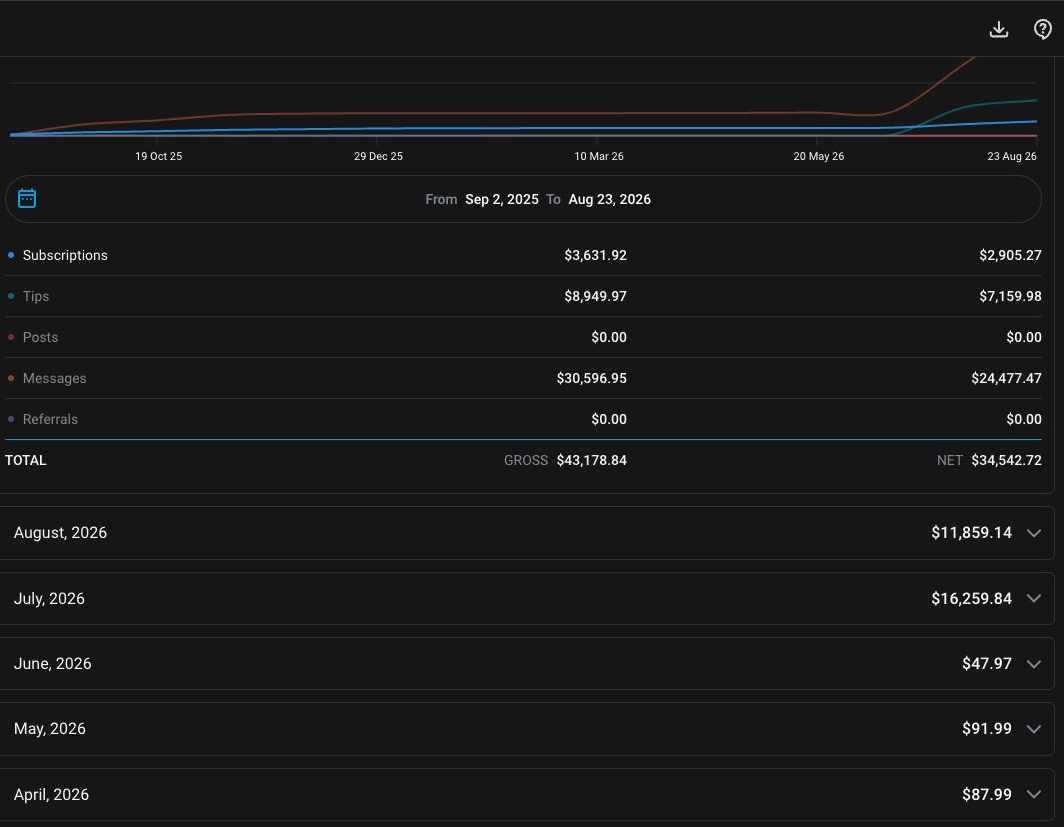Open the help question mark icon
Image resolution: width=1064 pixels, height=827 pixels.
click(x=1042, y=29)
